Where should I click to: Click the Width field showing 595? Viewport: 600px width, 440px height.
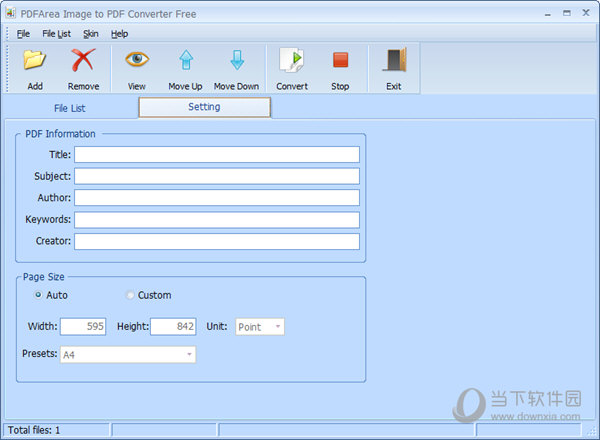click(83, 326)
